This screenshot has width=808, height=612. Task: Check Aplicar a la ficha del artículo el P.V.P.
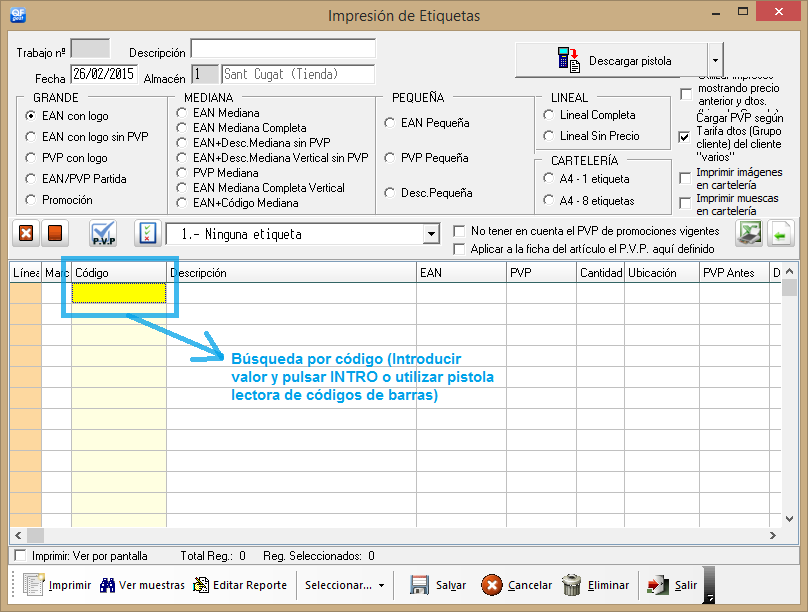click(x=459, y=249)
